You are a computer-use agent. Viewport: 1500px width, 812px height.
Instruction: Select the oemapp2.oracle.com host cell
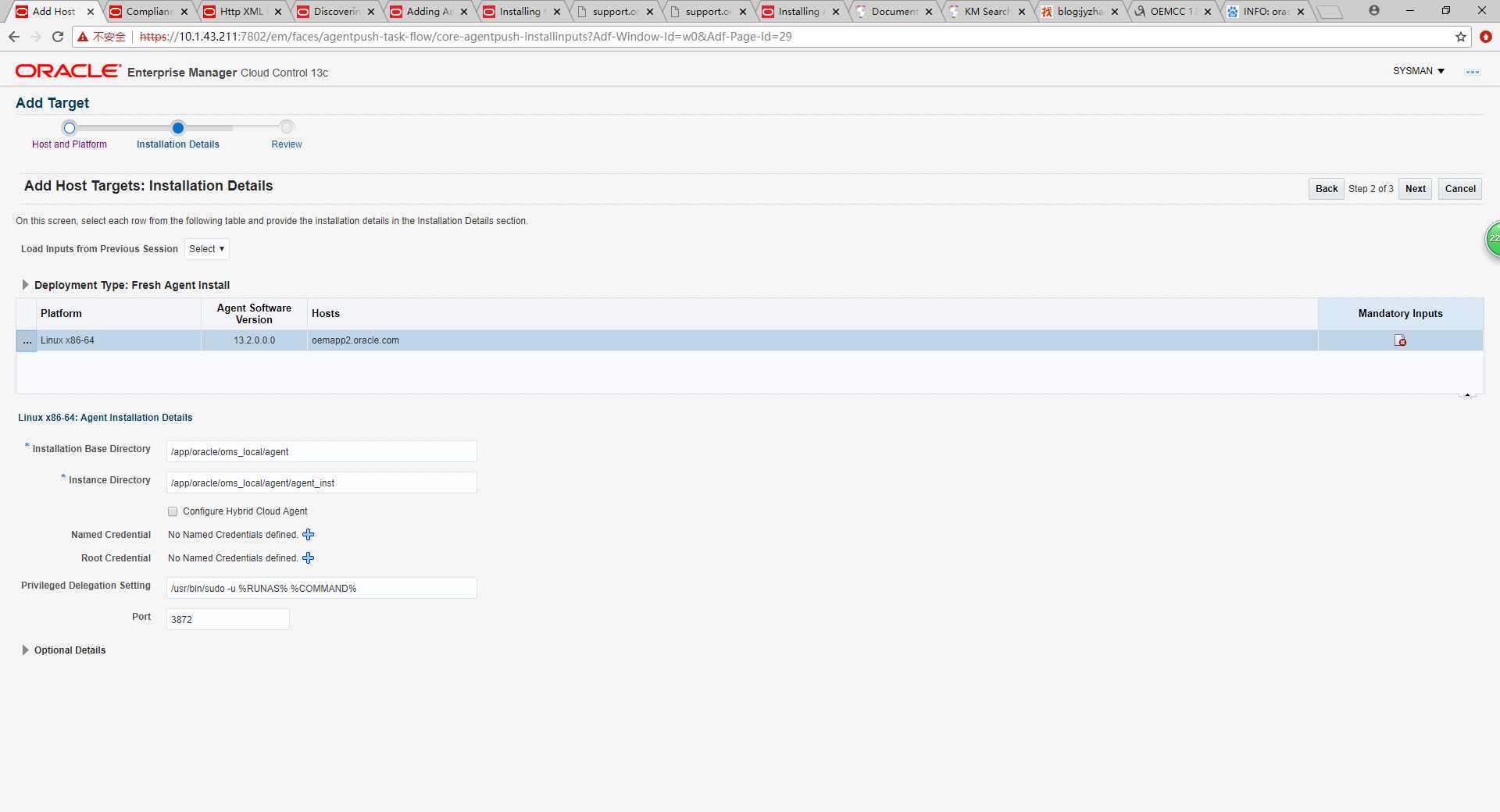click(812, 340)
